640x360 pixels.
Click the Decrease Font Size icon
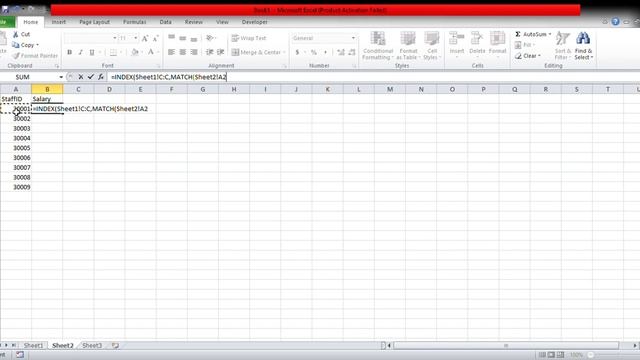coord(156,38)
